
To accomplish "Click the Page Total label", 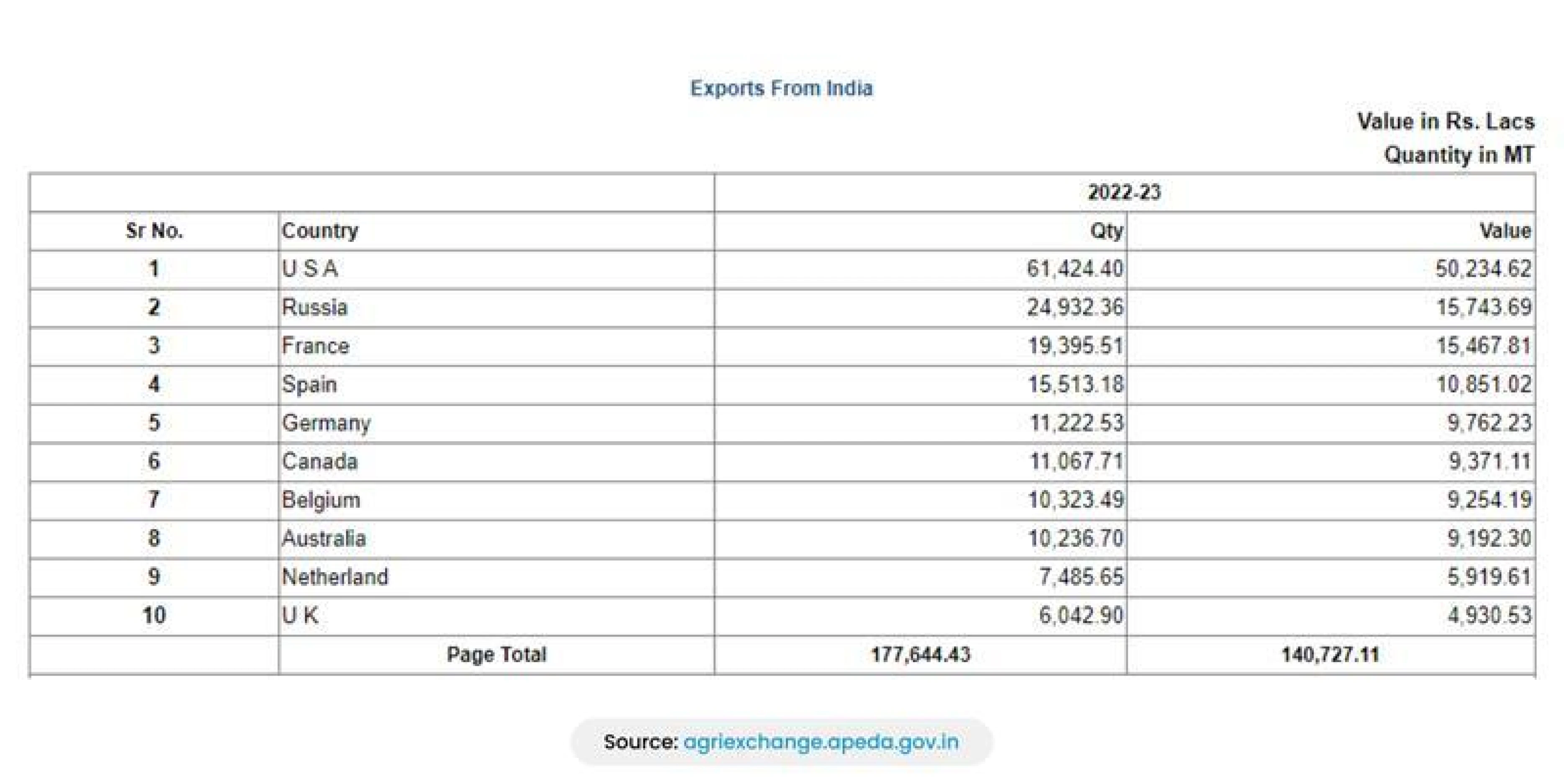I will click(496, 655).
